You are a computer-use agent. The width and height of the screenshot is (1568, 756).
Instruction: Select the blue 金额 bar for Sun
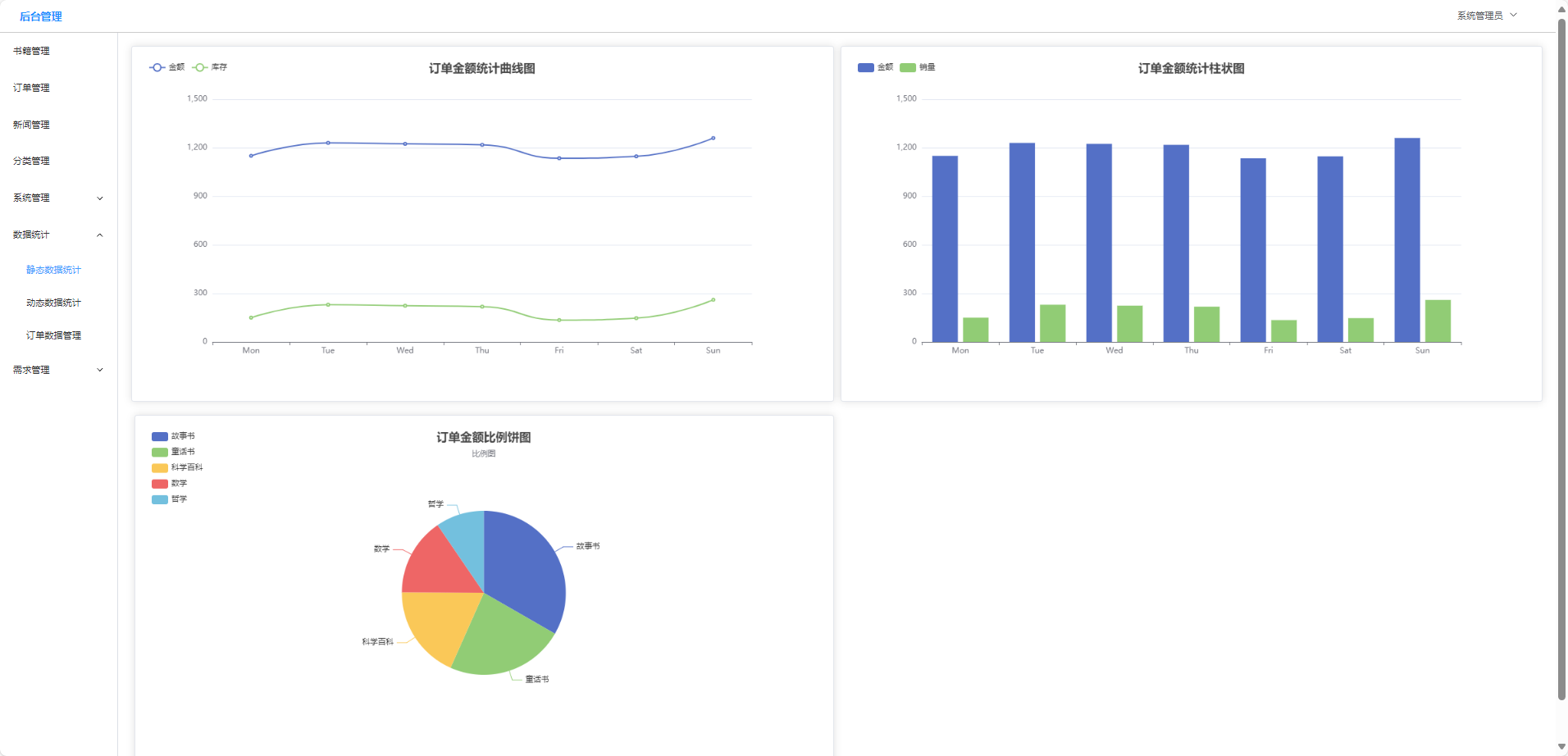tap(1407, 240)
